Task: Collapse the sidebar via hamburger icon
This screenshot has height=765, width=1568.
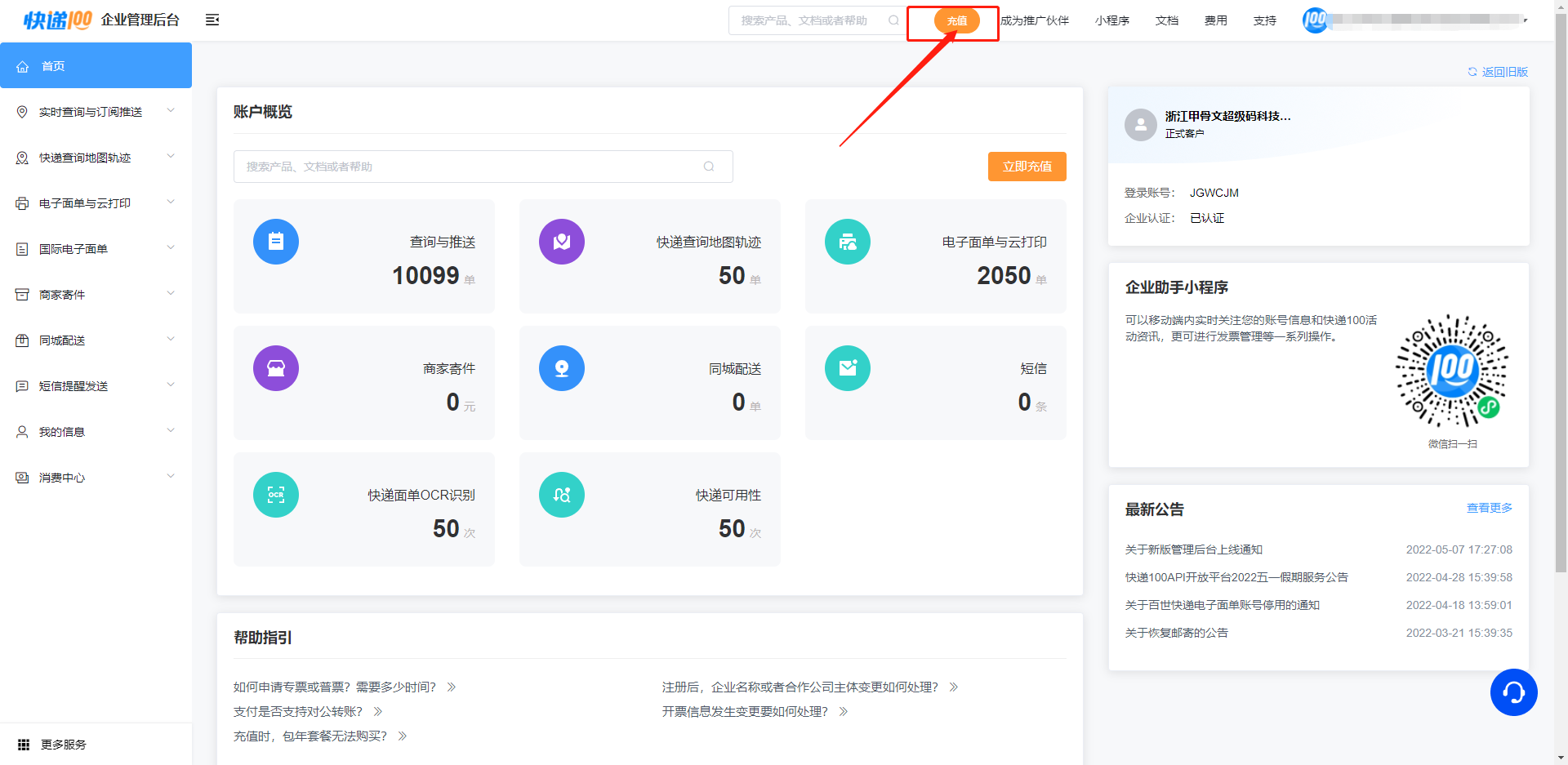Action: tap(212, 20)
